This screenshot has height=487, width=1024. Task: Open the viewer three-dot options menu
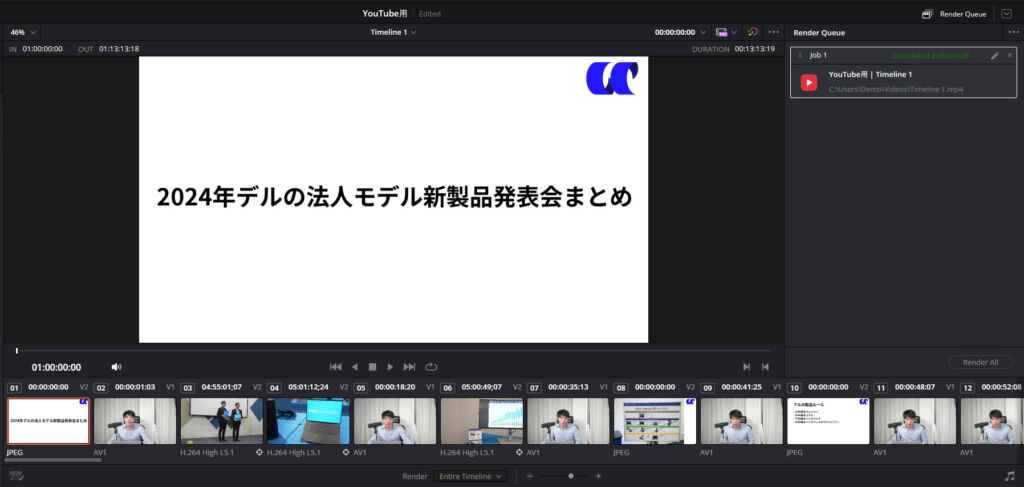[773, 32]
